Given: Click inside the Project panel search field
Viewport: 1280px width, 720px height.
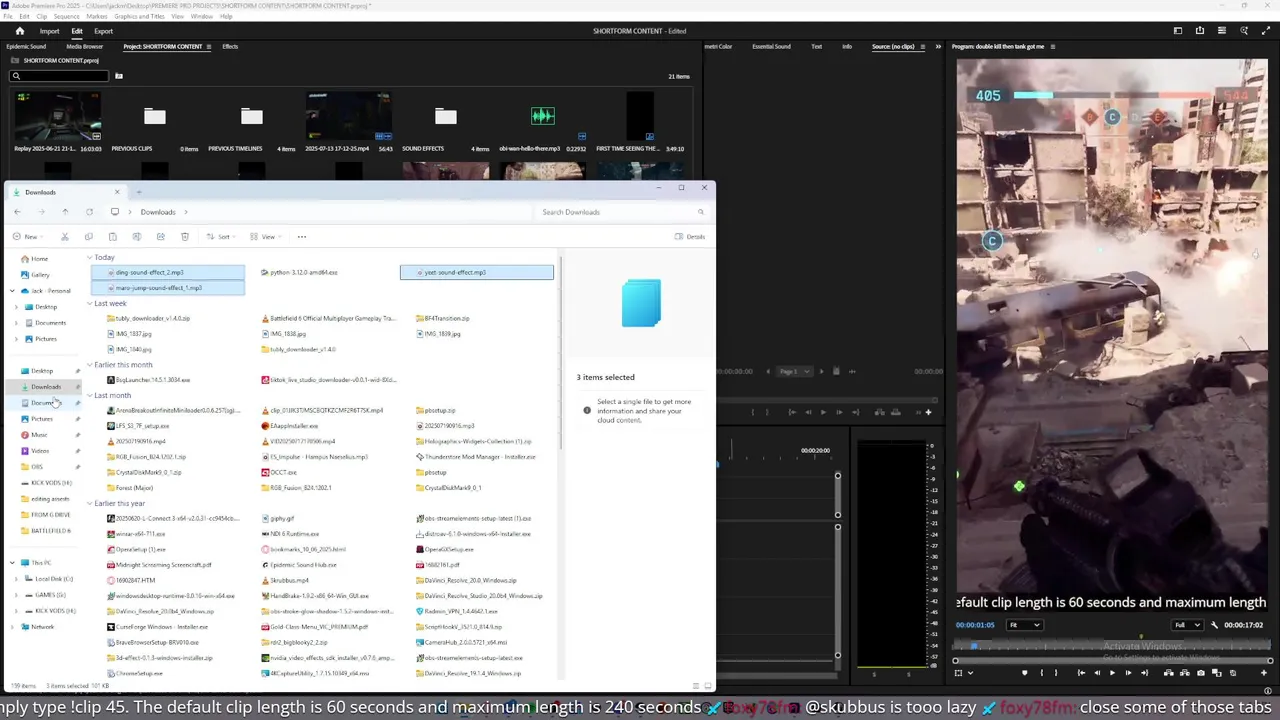Looking at the screenshot, I should [x=58, y=76].
